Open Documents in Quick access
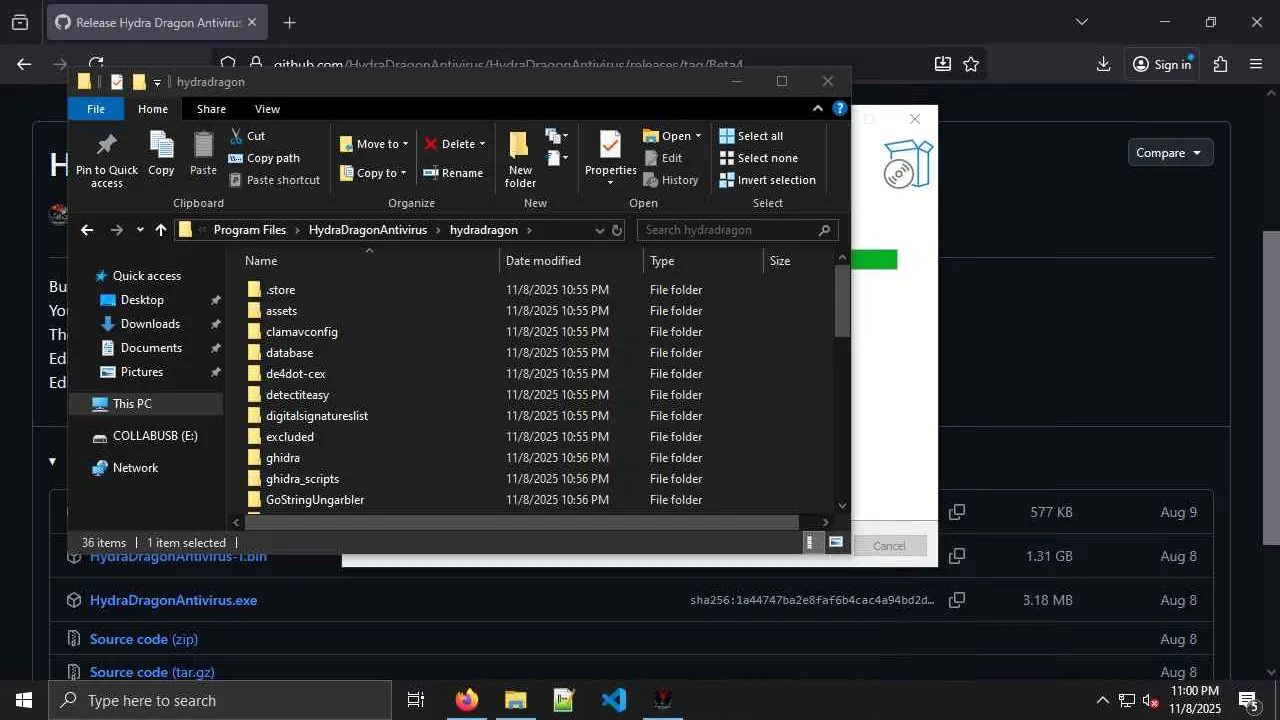The image size is (1280, 720). tap(151, 348)
